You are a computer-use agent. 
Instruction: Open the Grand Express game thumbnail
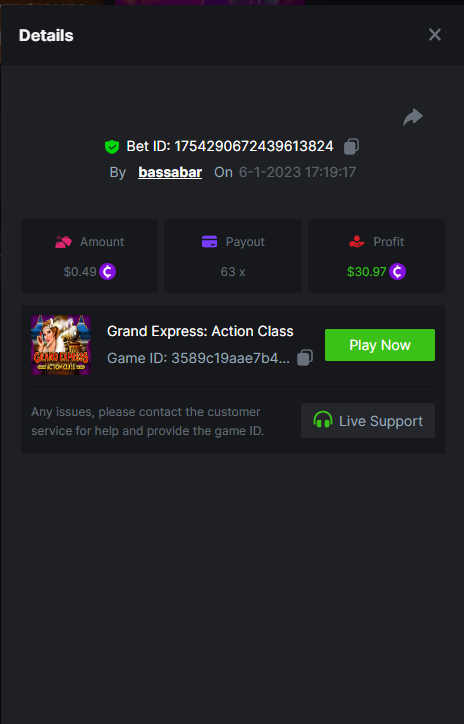coord(61,345)
